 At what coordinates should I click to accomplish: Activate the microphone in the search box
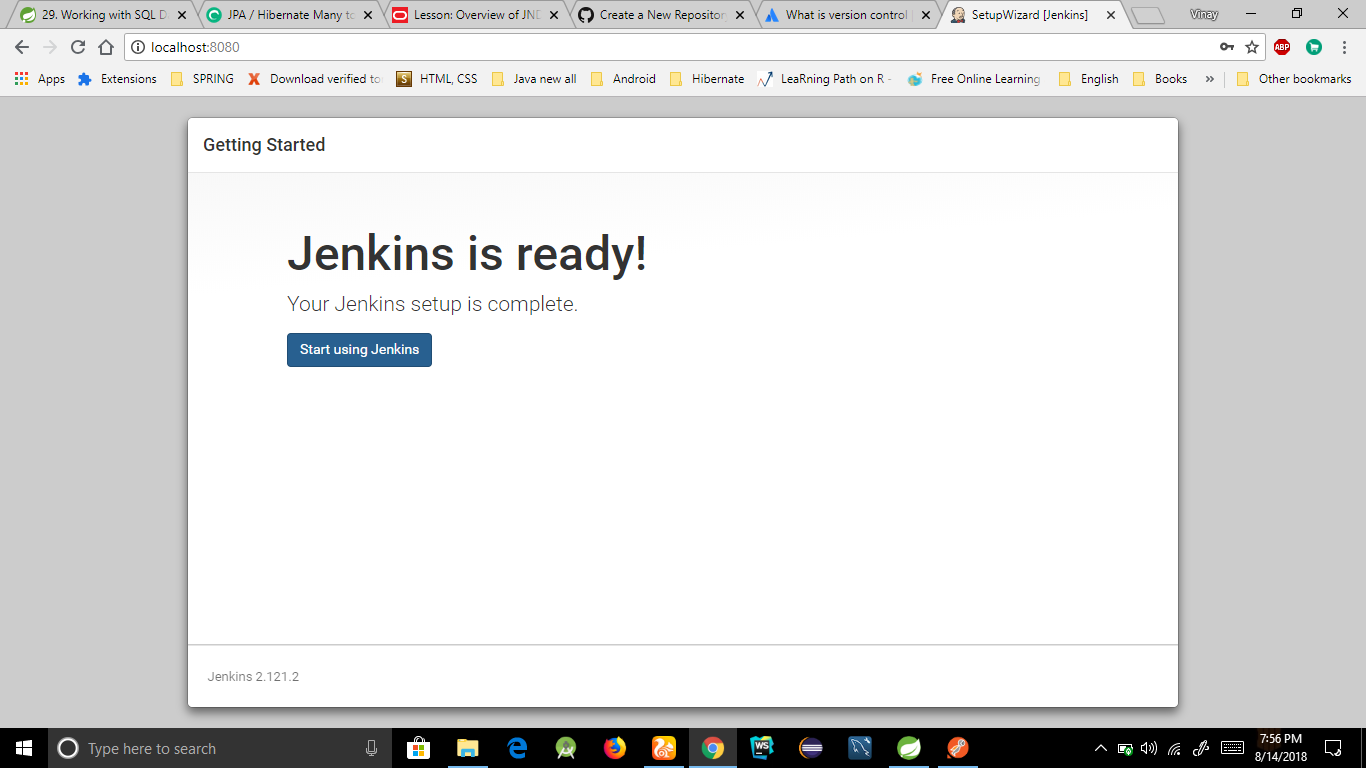(x=371, y=748)
